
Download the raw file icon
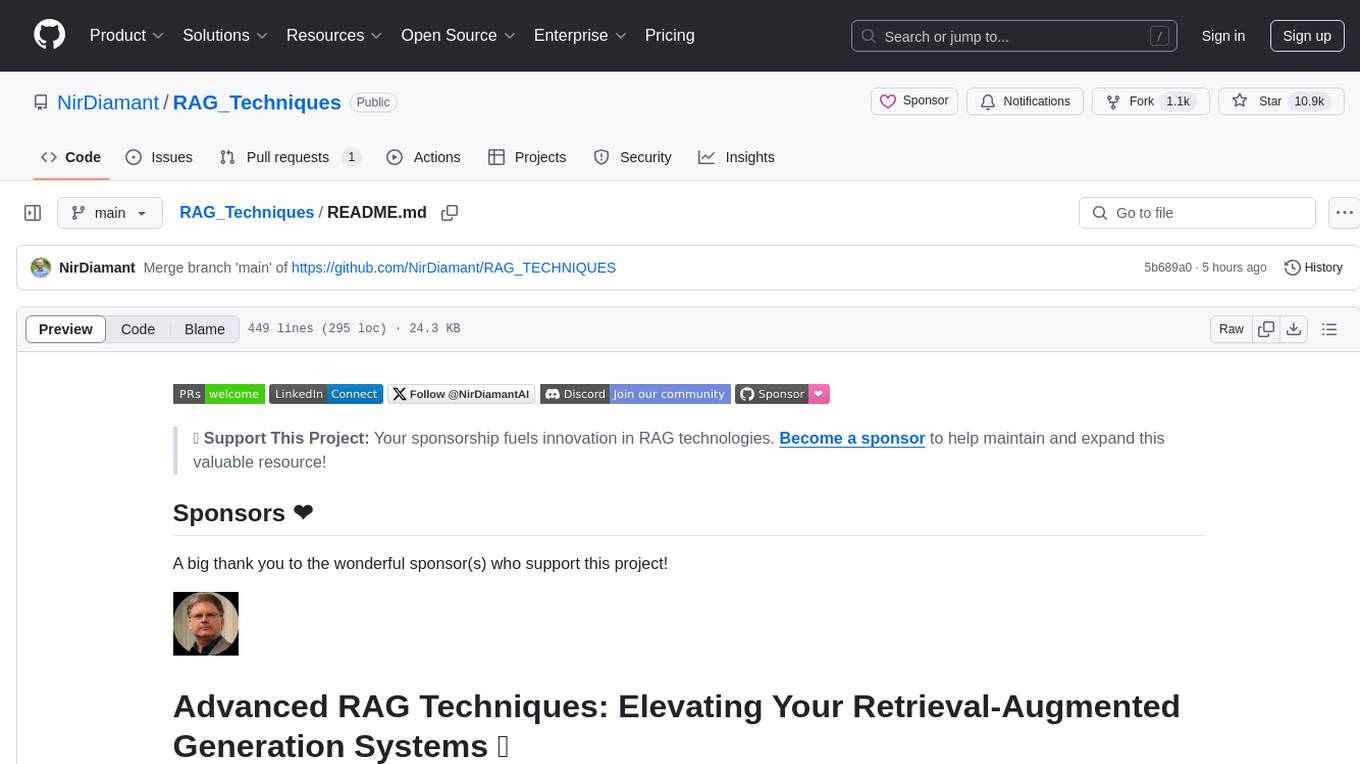[1294, 329]
